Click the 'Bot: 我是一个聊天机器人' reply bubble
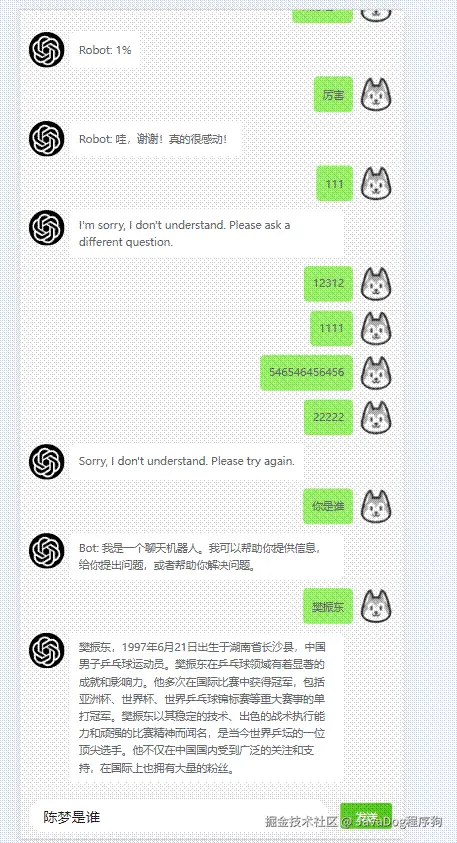The height and width of the screenshot is (843, 457). click(x=206, y=556)
